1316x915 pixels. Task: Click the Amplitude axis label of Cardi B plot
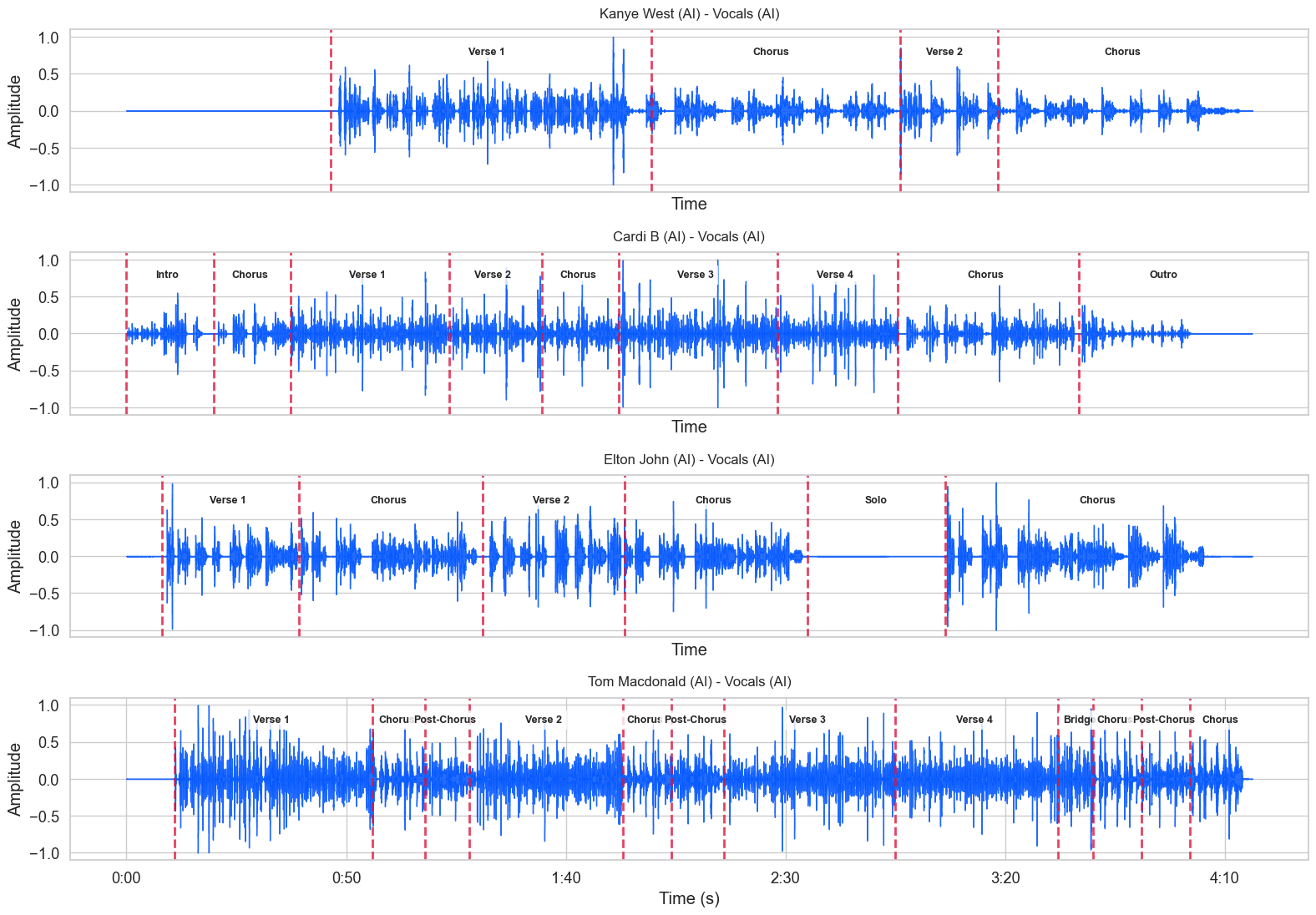click(x=15, y=334)
